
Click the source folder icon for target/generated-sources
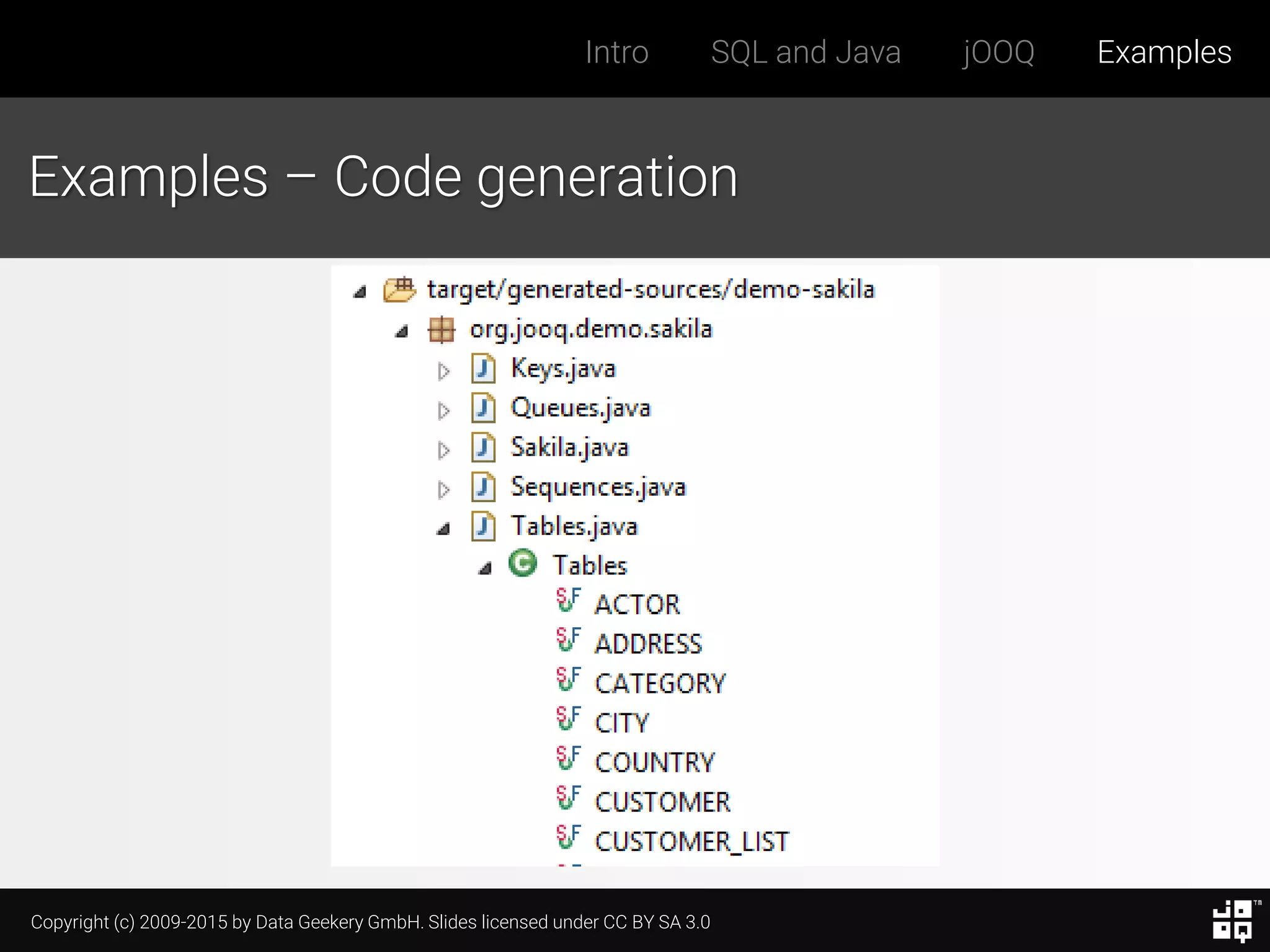(x=399, y=289)
